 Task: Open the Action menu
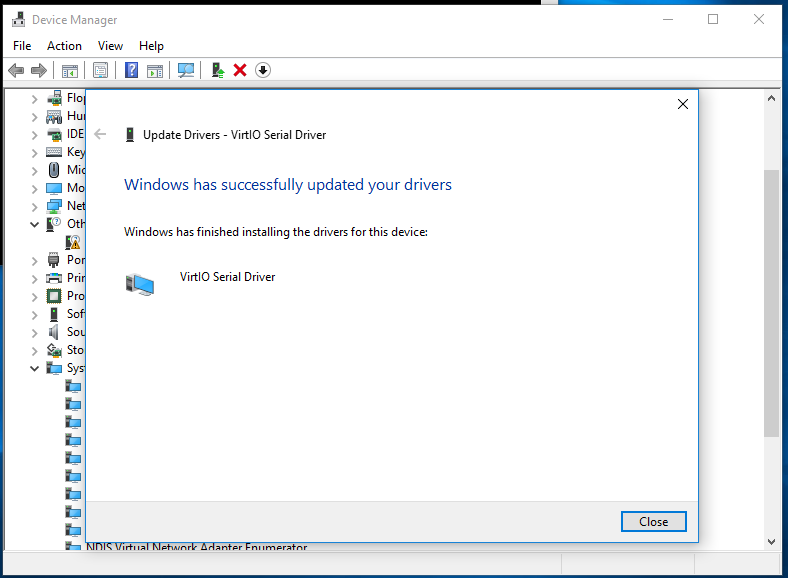64,46
